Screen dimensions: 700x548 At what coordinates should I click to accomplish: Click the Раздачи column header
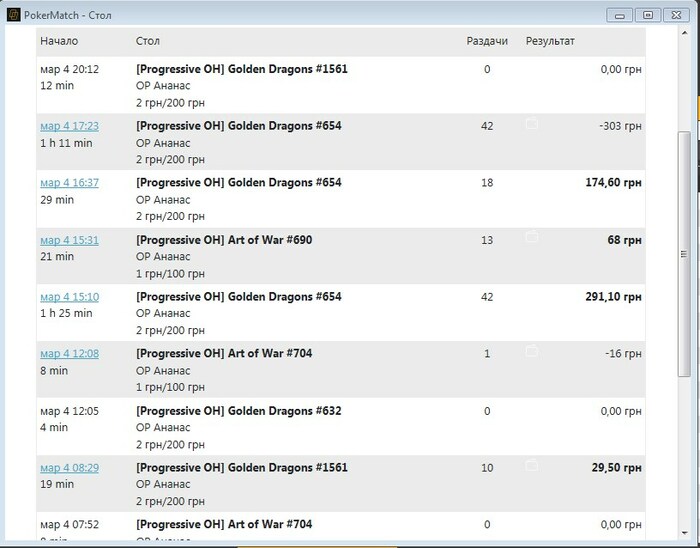click(x=487, y=41)
